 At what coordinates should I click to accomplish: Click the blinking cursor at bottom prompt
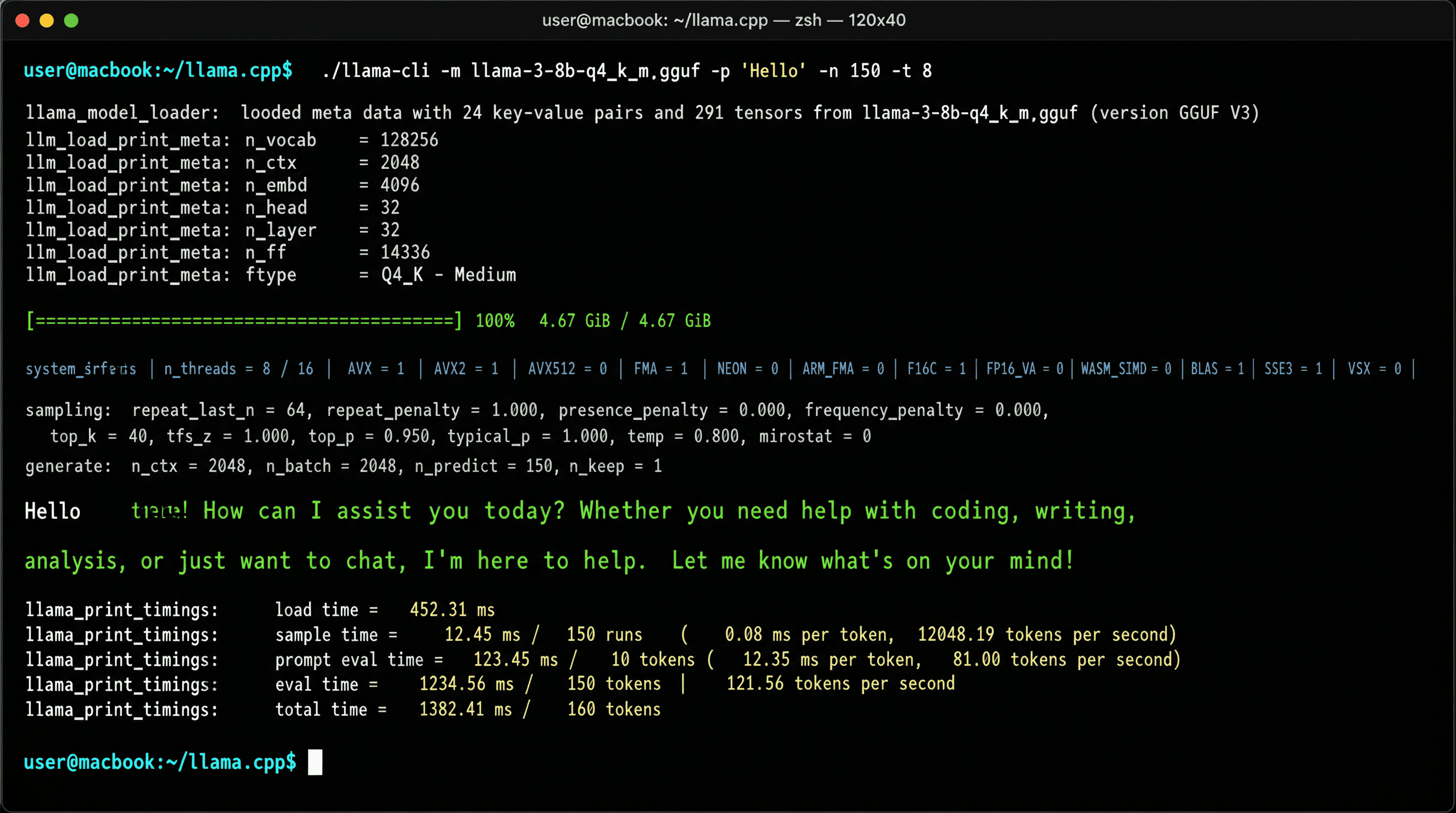[315, 762]
